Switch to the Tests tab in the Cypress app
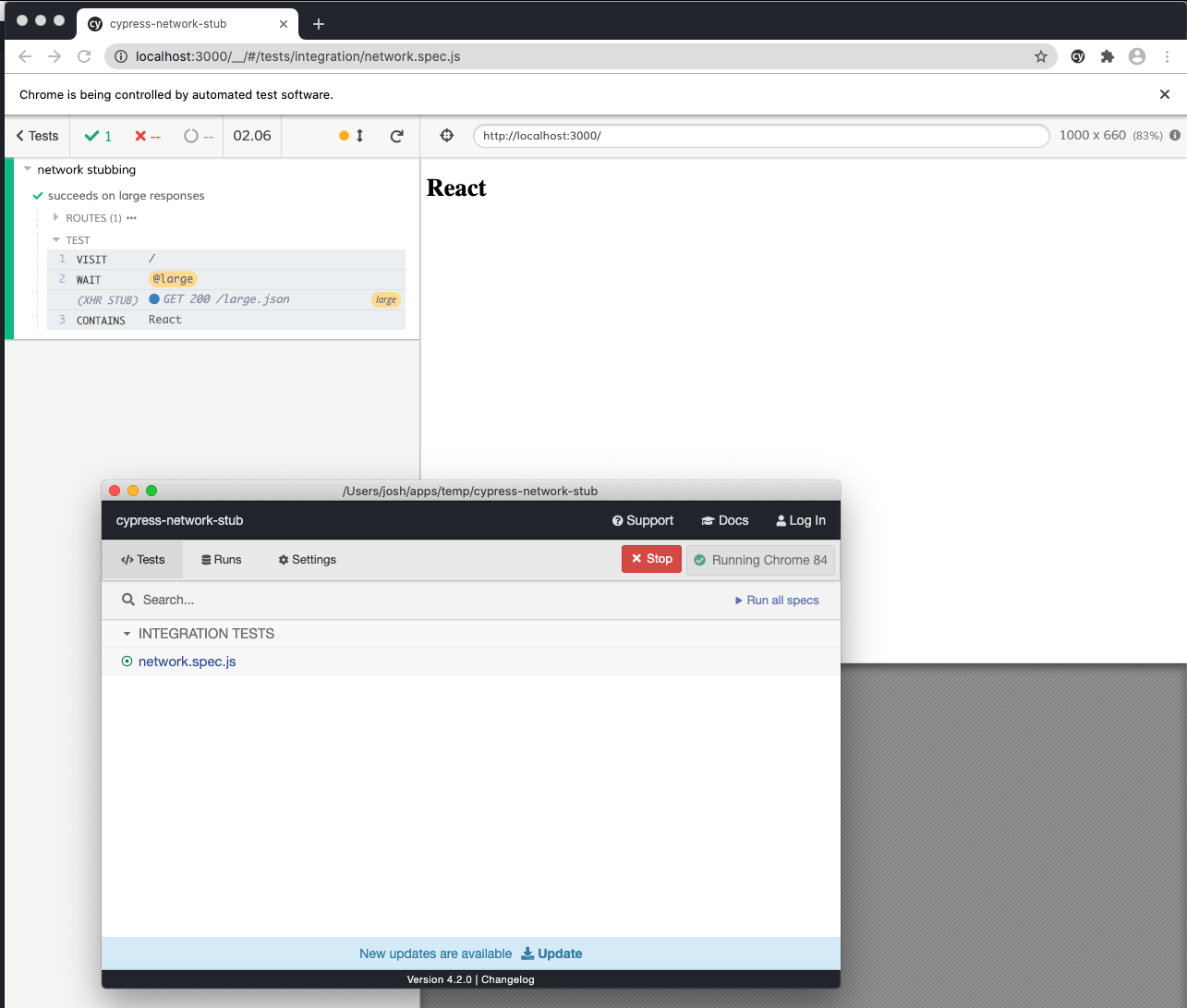 143,560
